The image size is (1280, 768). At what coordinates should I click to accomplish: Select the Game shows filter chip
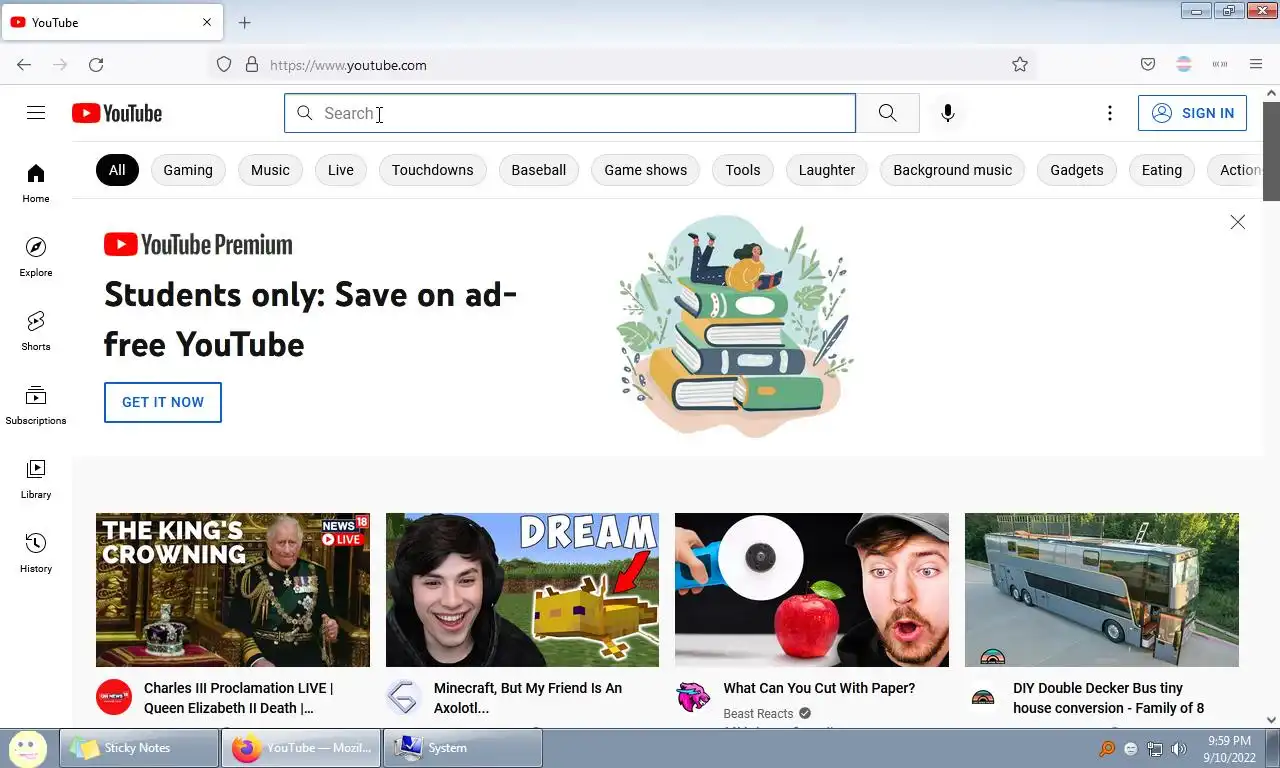(646, 170)
